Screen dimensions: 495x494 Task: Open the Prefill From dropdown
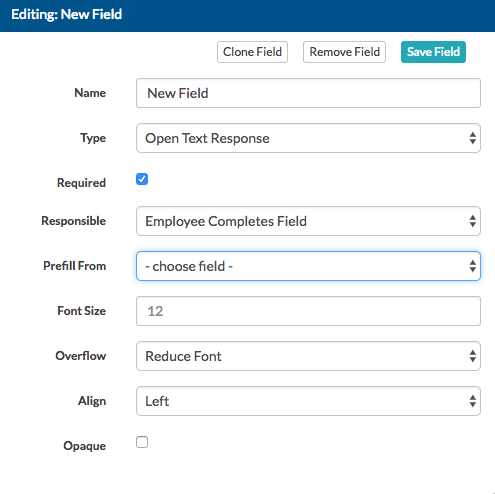click(308, 266)
